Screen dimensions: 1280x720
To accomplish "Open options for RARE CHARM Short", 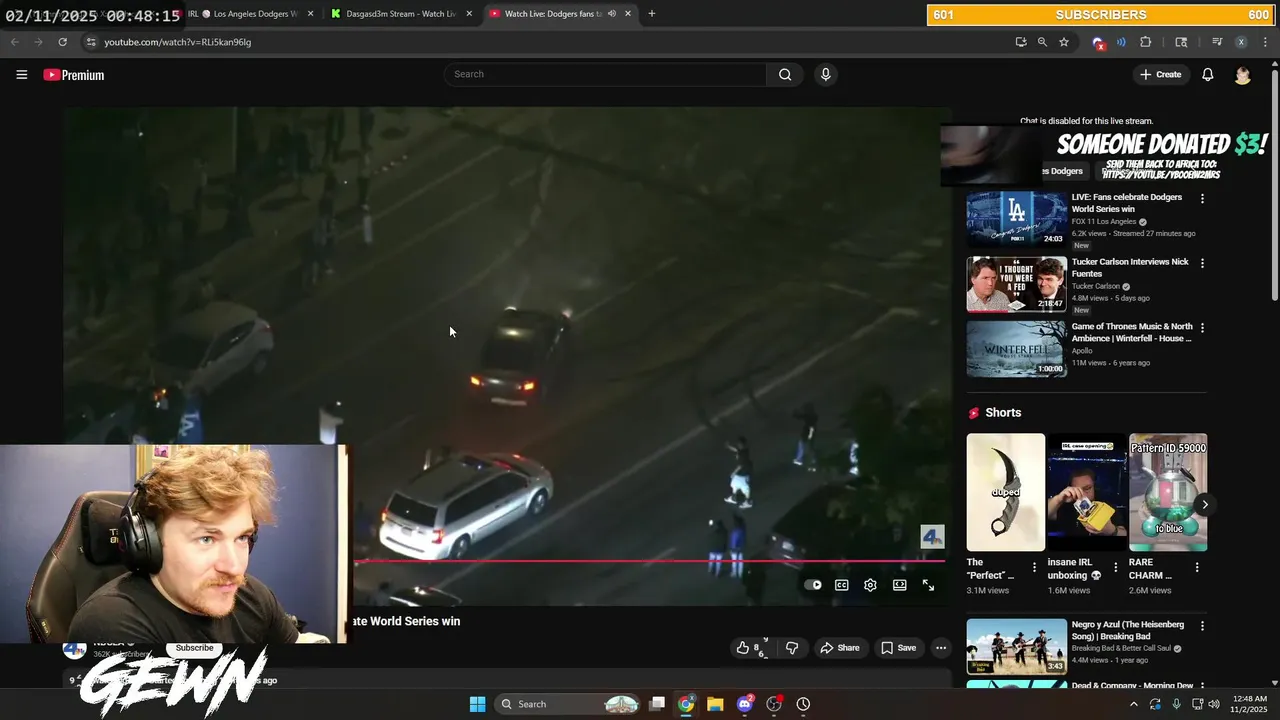I will point(1197,567).
